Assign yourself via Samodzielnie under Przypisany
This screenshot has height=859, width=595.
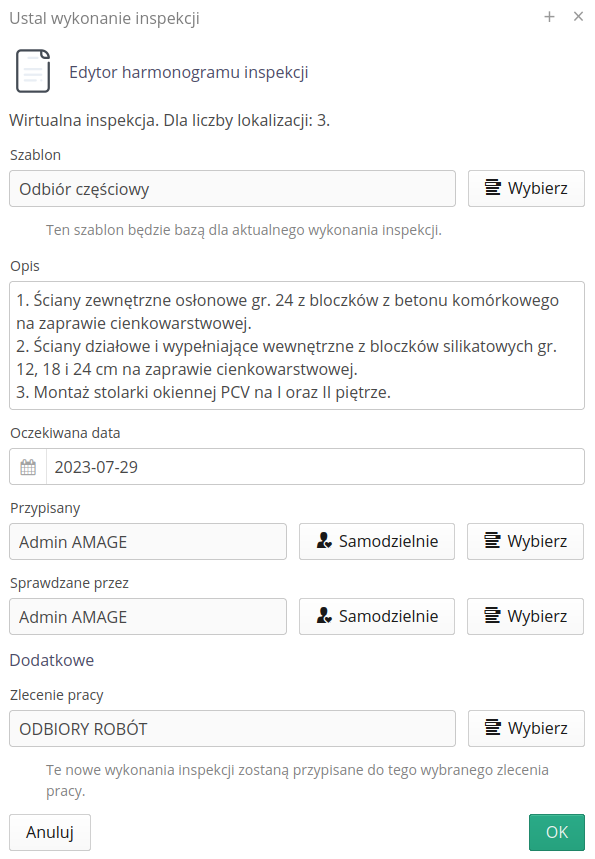(377, 541)
